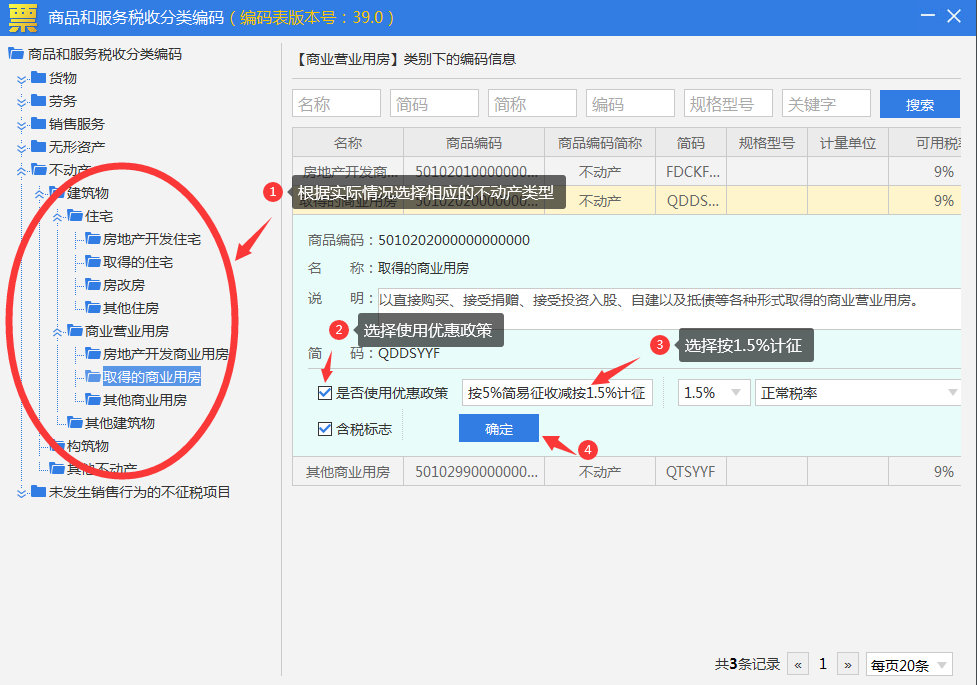977x685 pixels.
Task: Toggle the 是否使用优惠政策 checkbox
Action: pos(325,393)
